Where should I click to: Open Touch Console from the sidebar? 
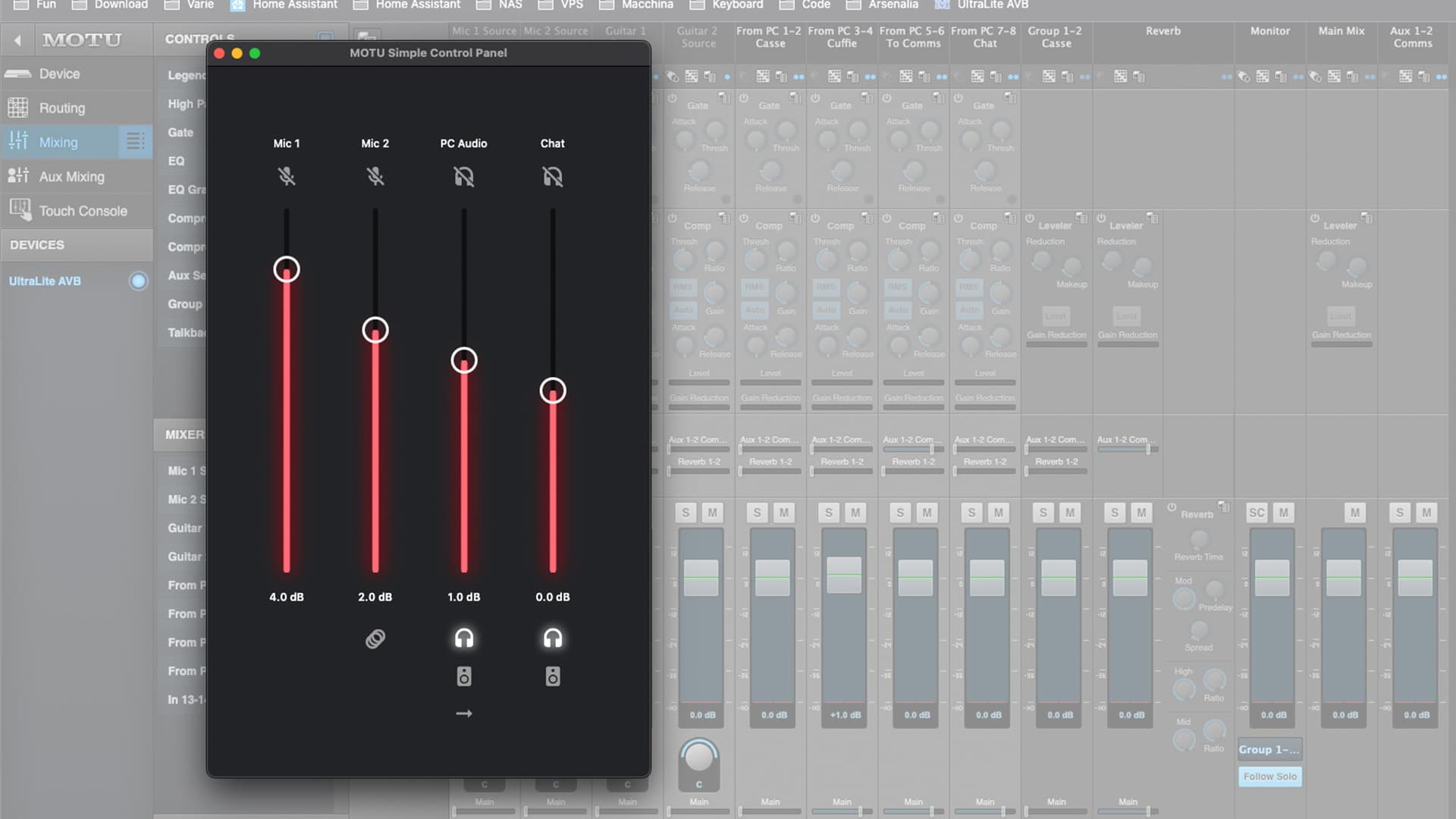click(83, 211)
